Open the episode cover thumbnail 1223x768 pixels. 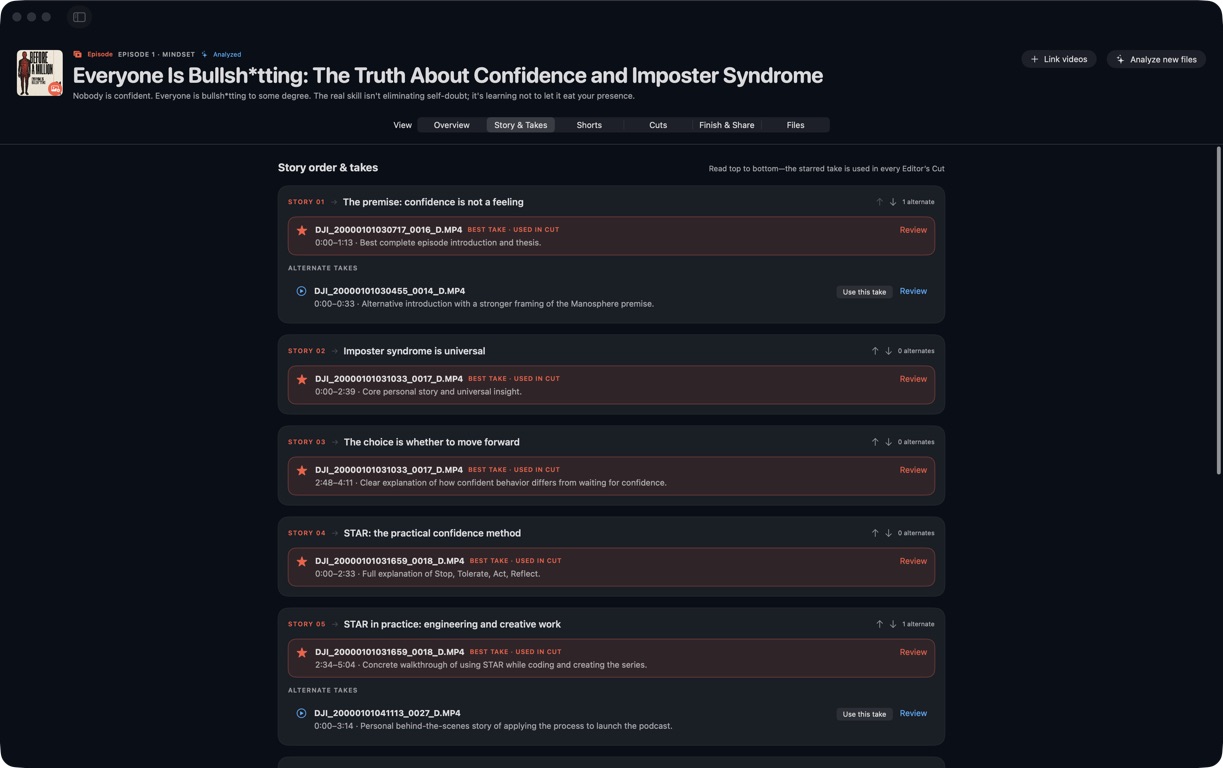point(40,73)
